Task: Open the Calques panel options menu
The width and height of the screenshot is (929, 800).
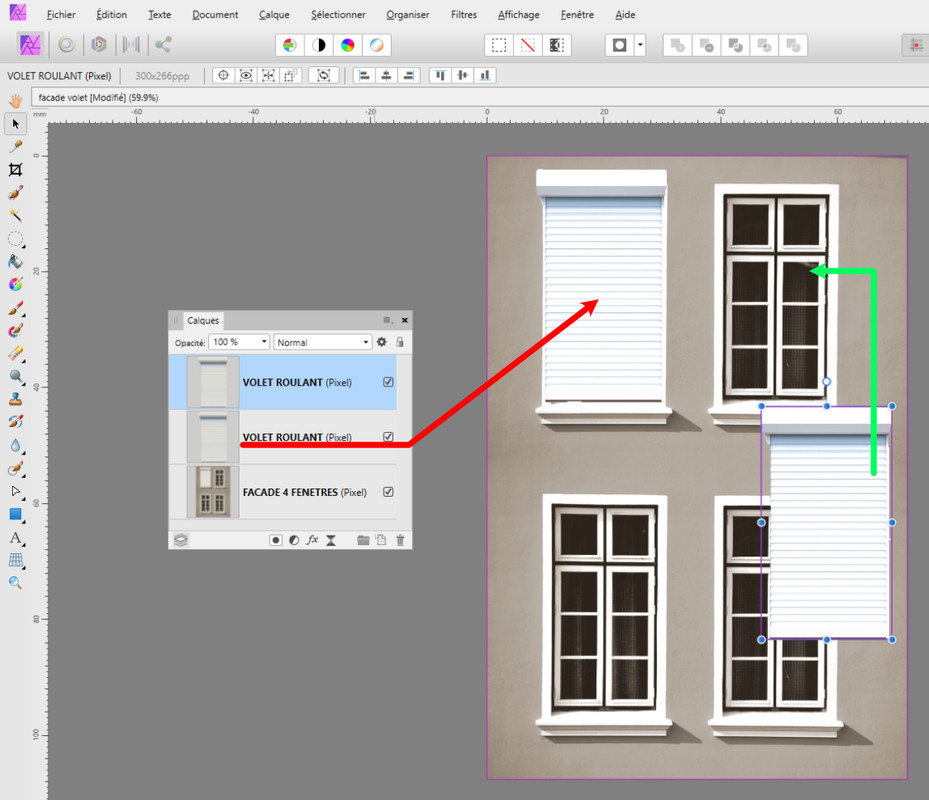Action: pyautogui.click(x=387, y=320)
